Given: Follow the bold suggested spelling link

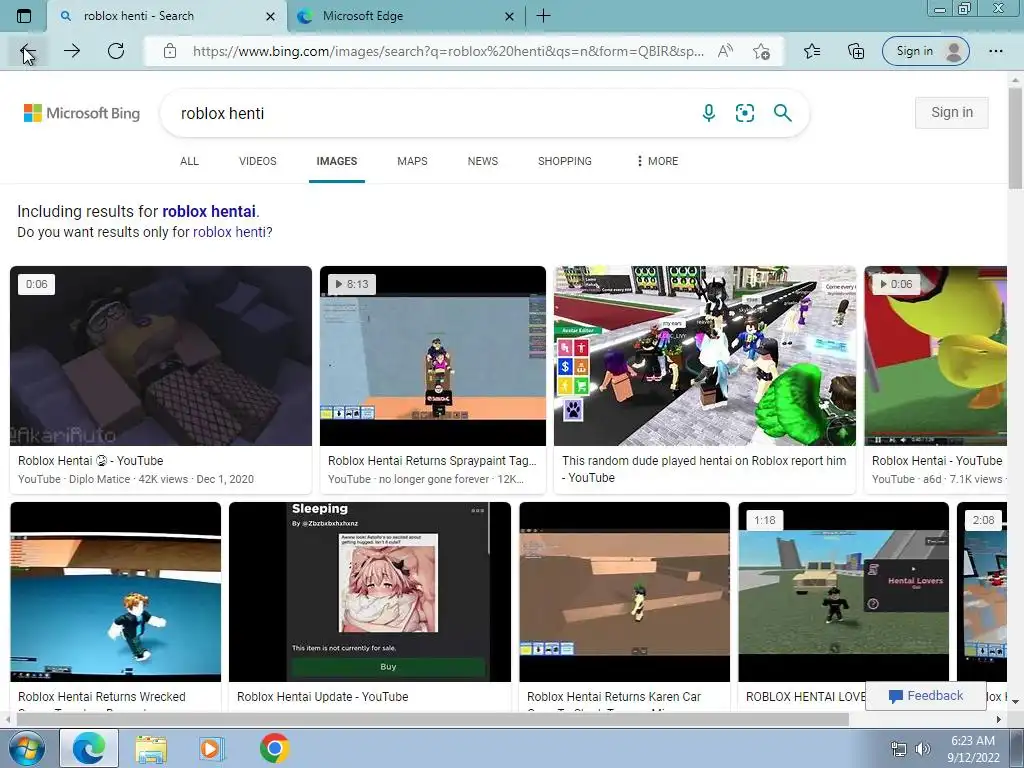Looking at the screenshot, I should 209,212.
